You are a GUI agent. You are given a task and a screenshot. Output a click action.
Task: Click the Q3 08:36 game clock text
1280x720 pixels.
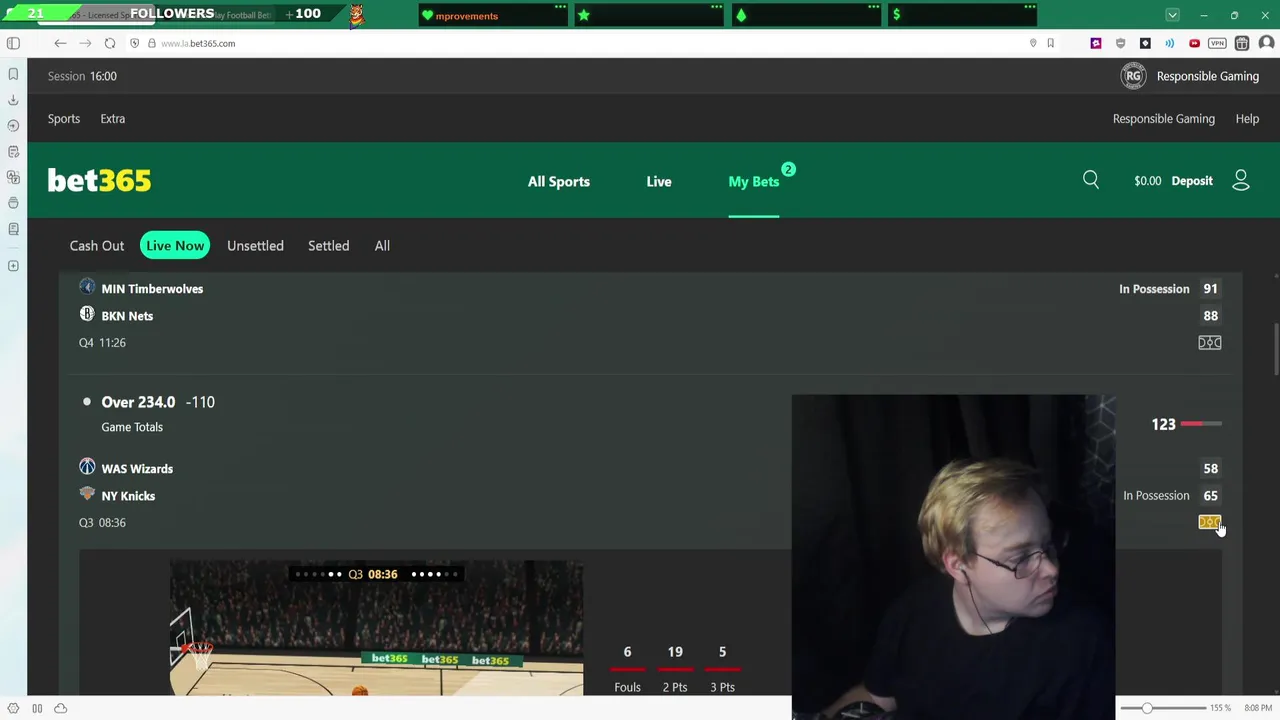tap(102, 523)
